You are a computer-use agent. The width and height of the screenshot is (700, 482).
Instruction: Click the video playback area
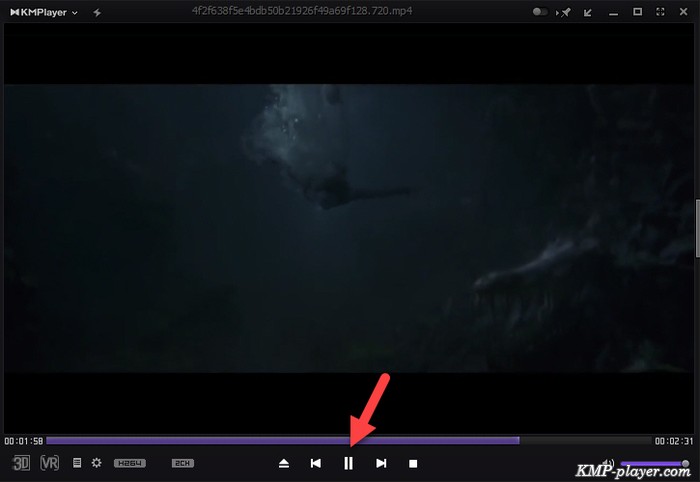click(x=348, y=228)
